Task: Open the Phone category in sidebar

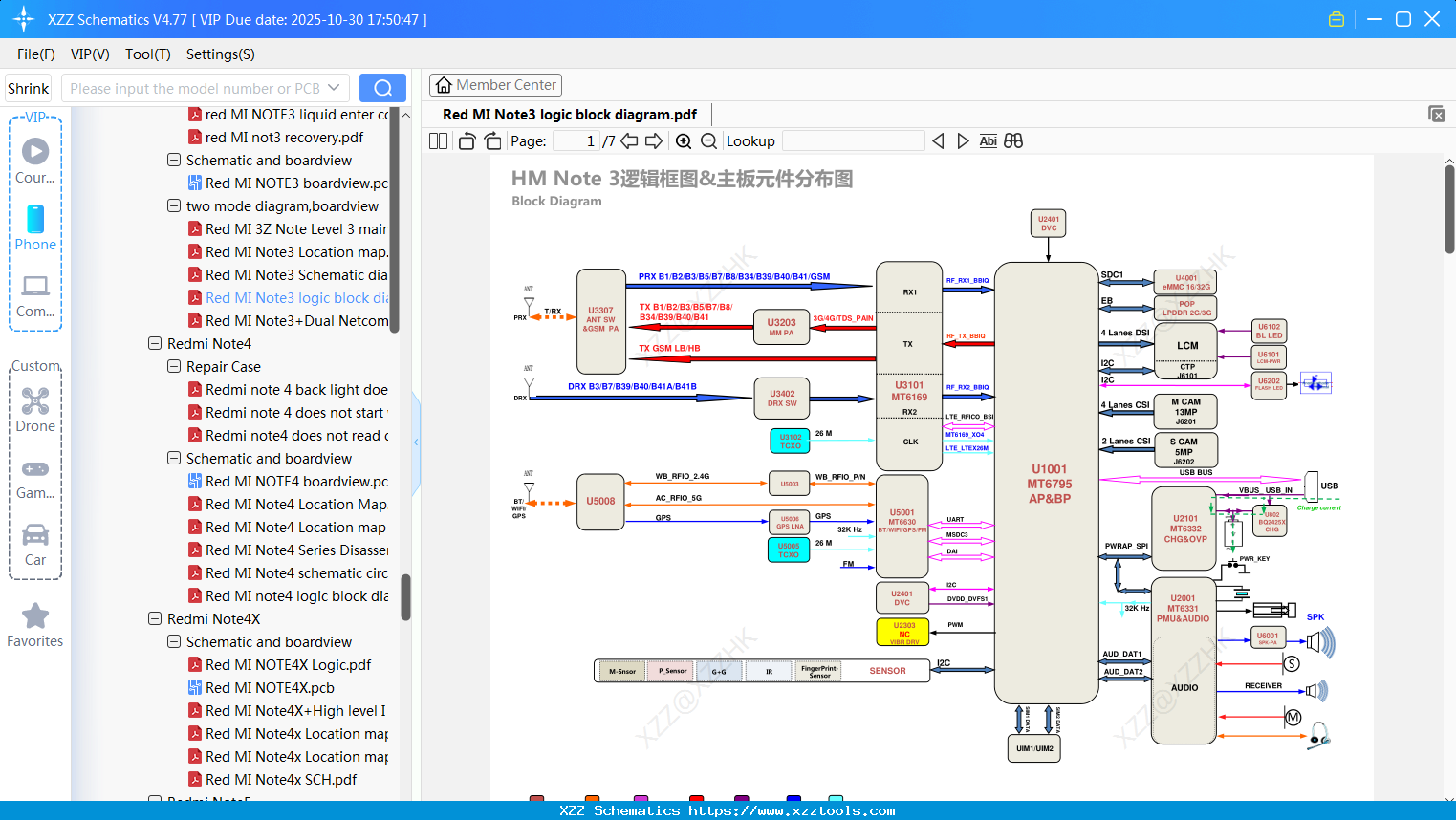Action: pos(35,227)
